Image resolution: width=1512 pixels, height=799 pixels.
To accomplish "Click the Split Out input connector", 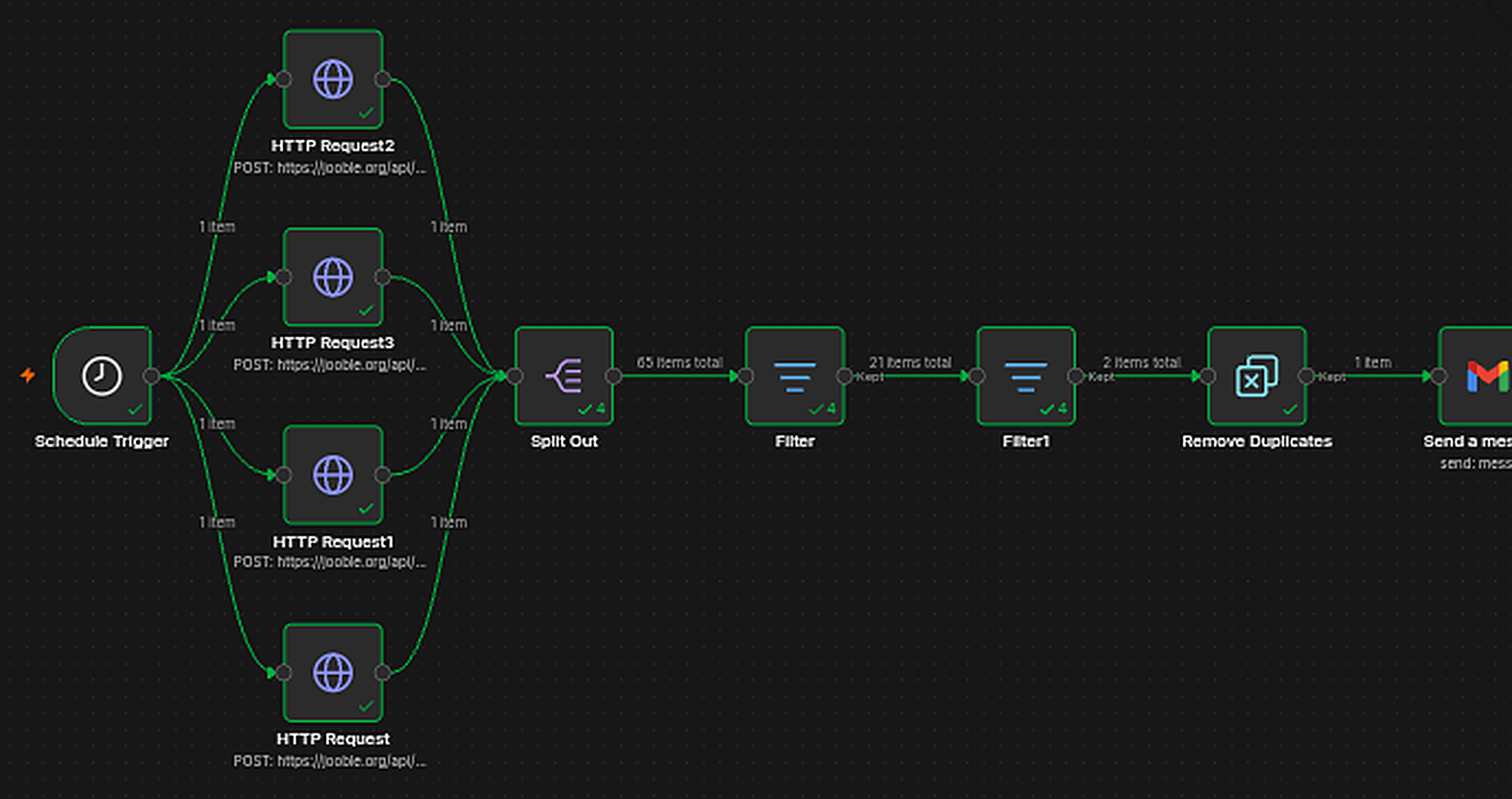I will tap(515, 376).
